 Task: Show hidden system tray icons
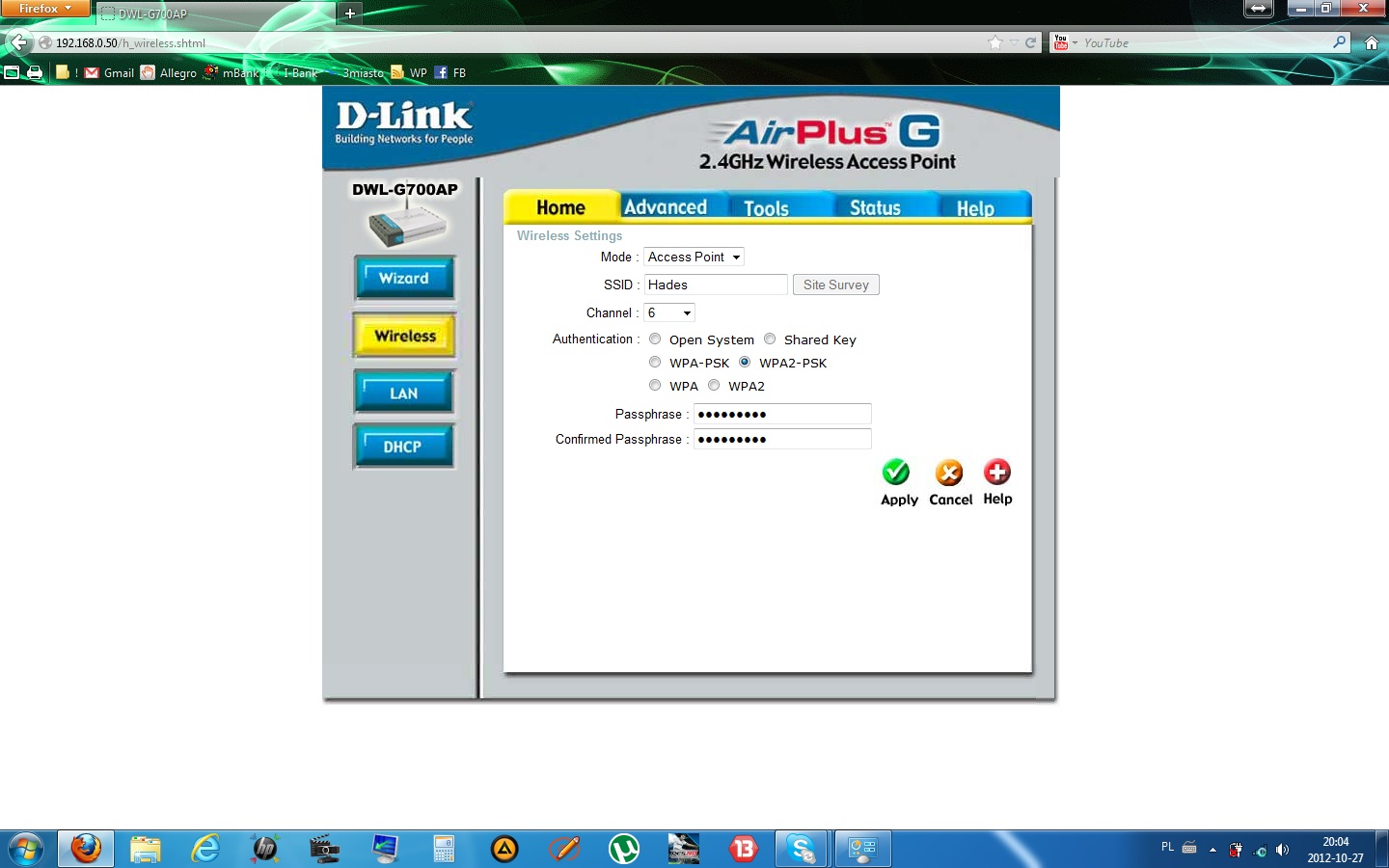[1212, 850]
